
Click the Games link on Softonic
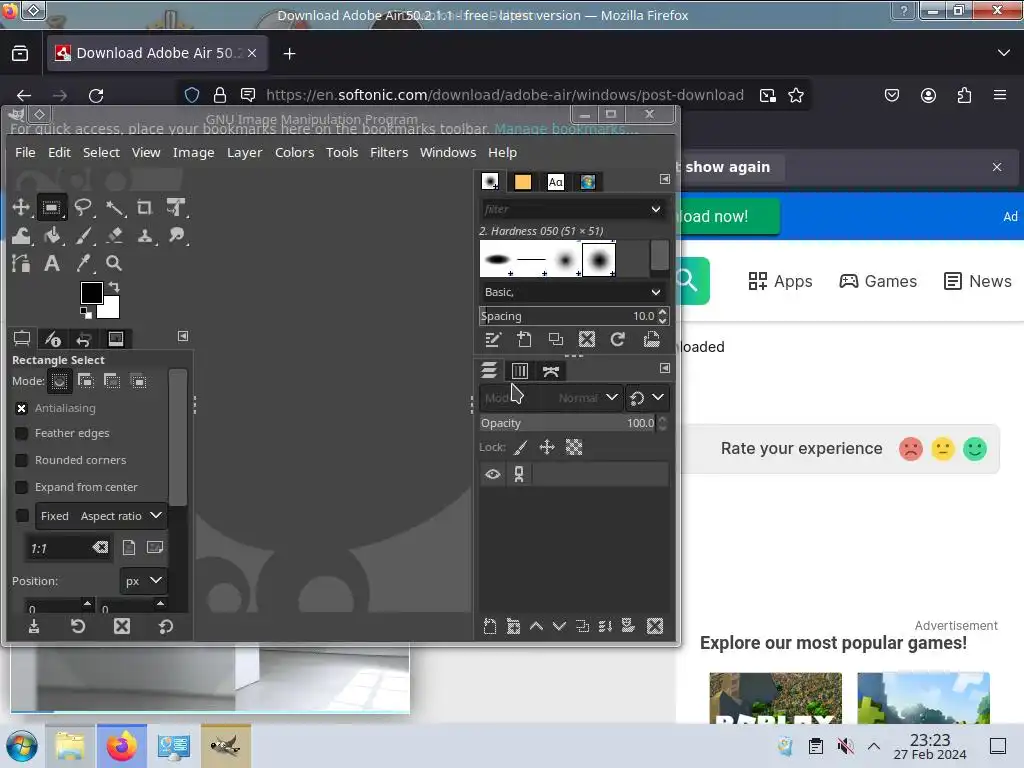878,281
